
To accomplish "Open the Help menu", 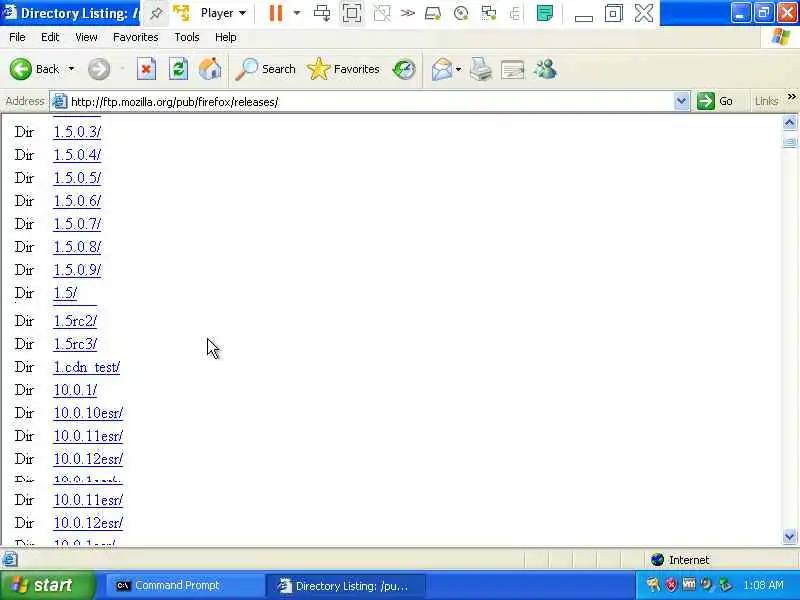I will pyautogui.click(x=226, y=37).
